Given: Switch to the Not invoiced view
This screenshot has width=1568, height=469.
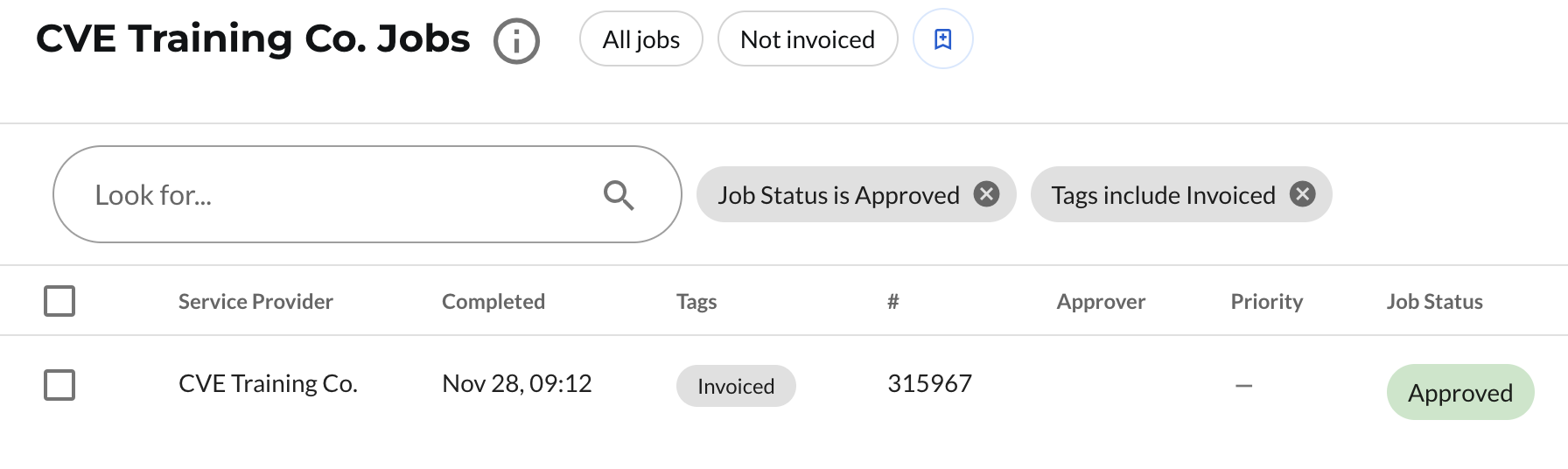Looking at the screenshot, I should tap(808, 38).
